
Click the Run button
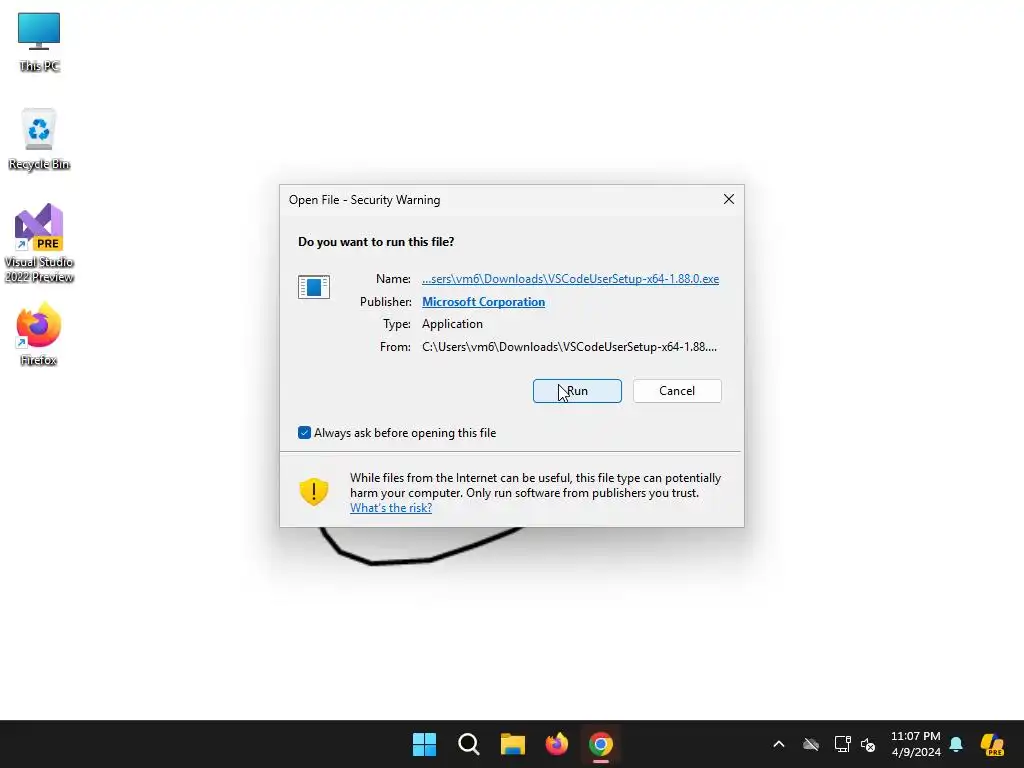577,391
